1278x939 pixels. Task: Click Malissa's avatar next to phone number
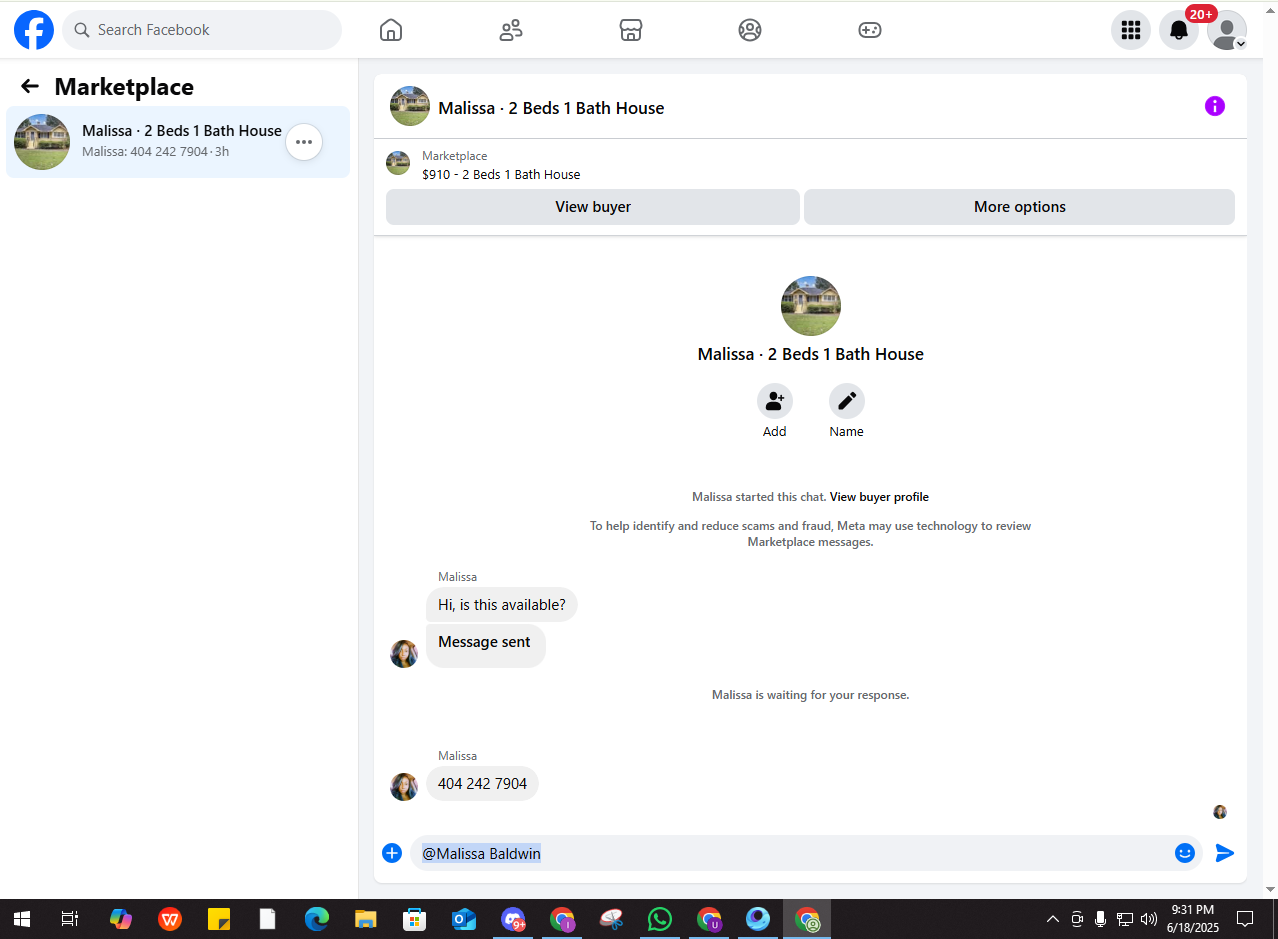pos(404,787)
